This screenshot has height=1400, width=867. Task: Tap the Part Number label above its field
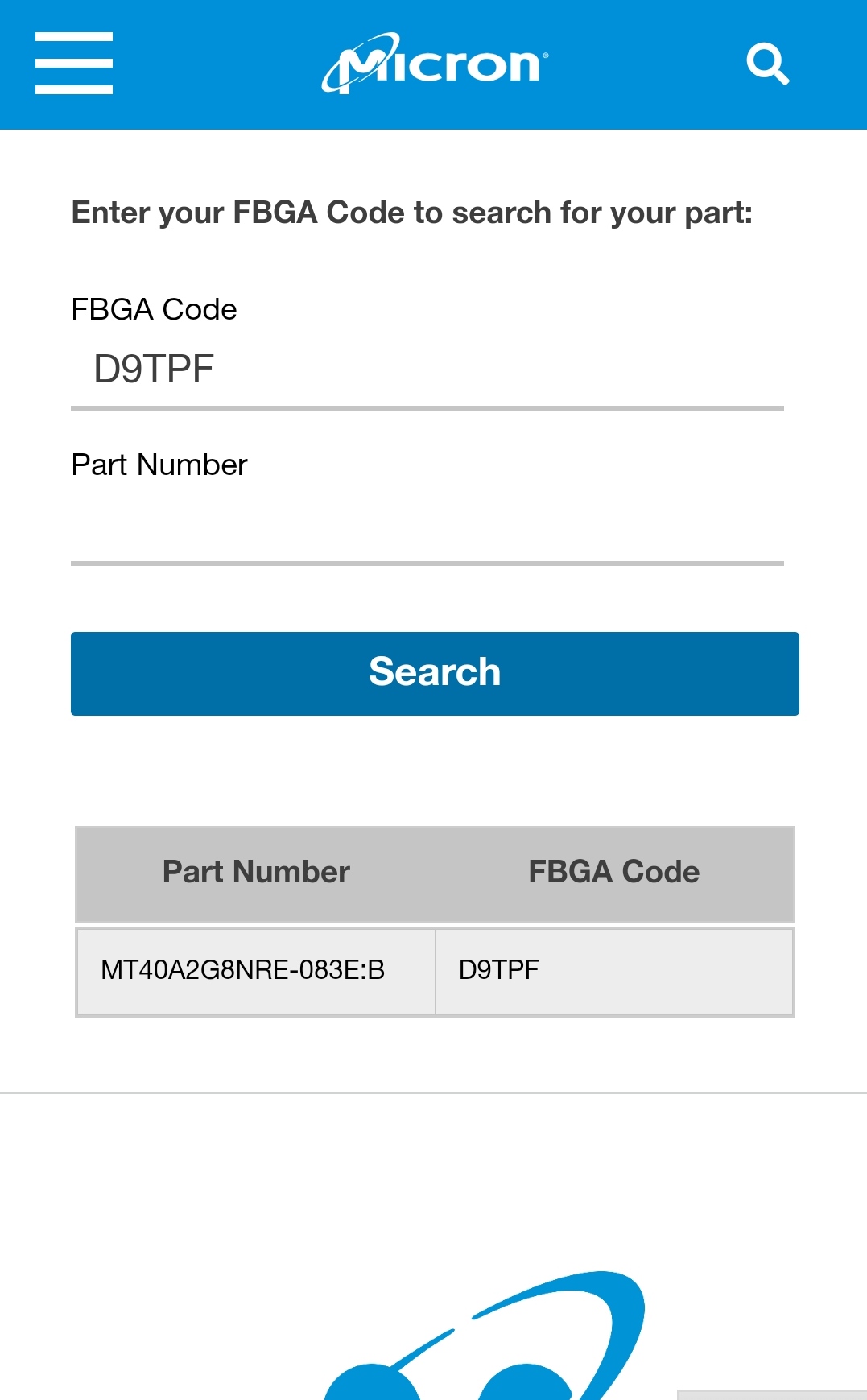159,465
